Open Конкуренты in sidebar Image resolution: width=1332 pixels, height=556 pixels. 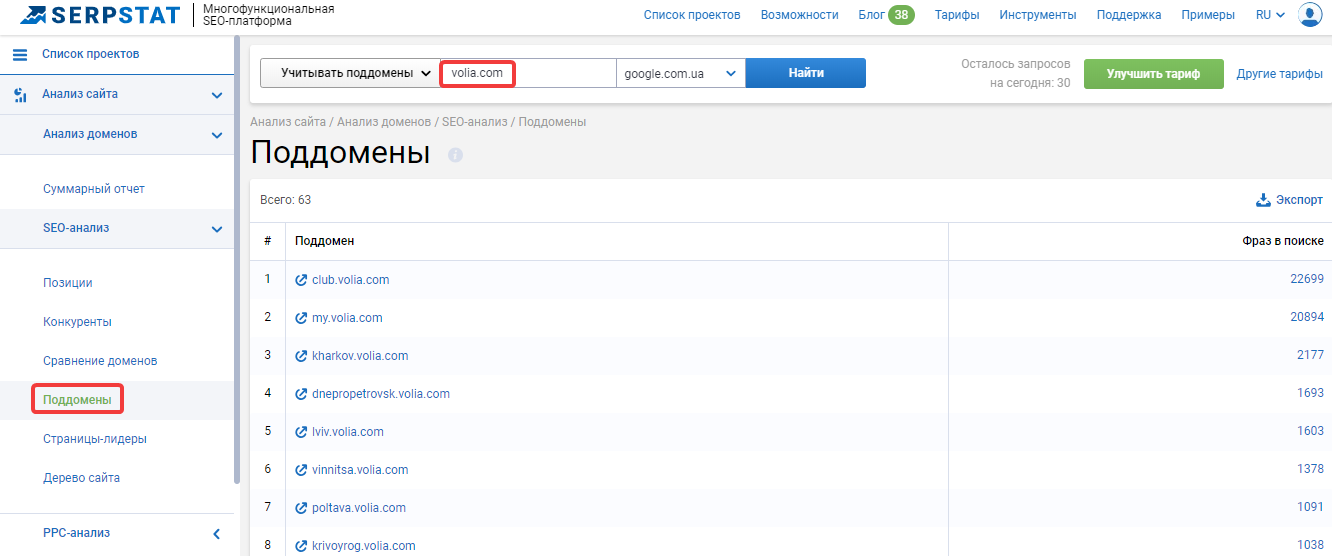(77, 322)
